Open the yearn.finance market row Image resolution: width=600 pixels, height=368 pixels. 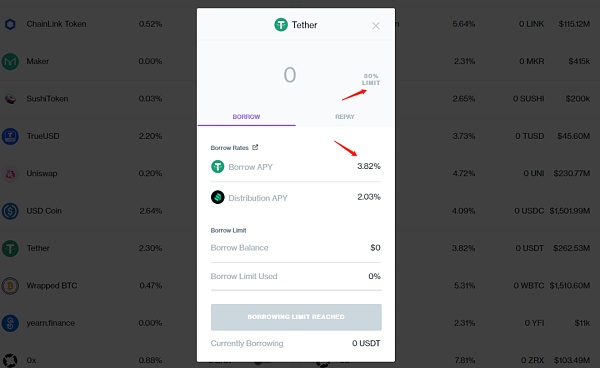pyautogui.click(x=98, y=323)
